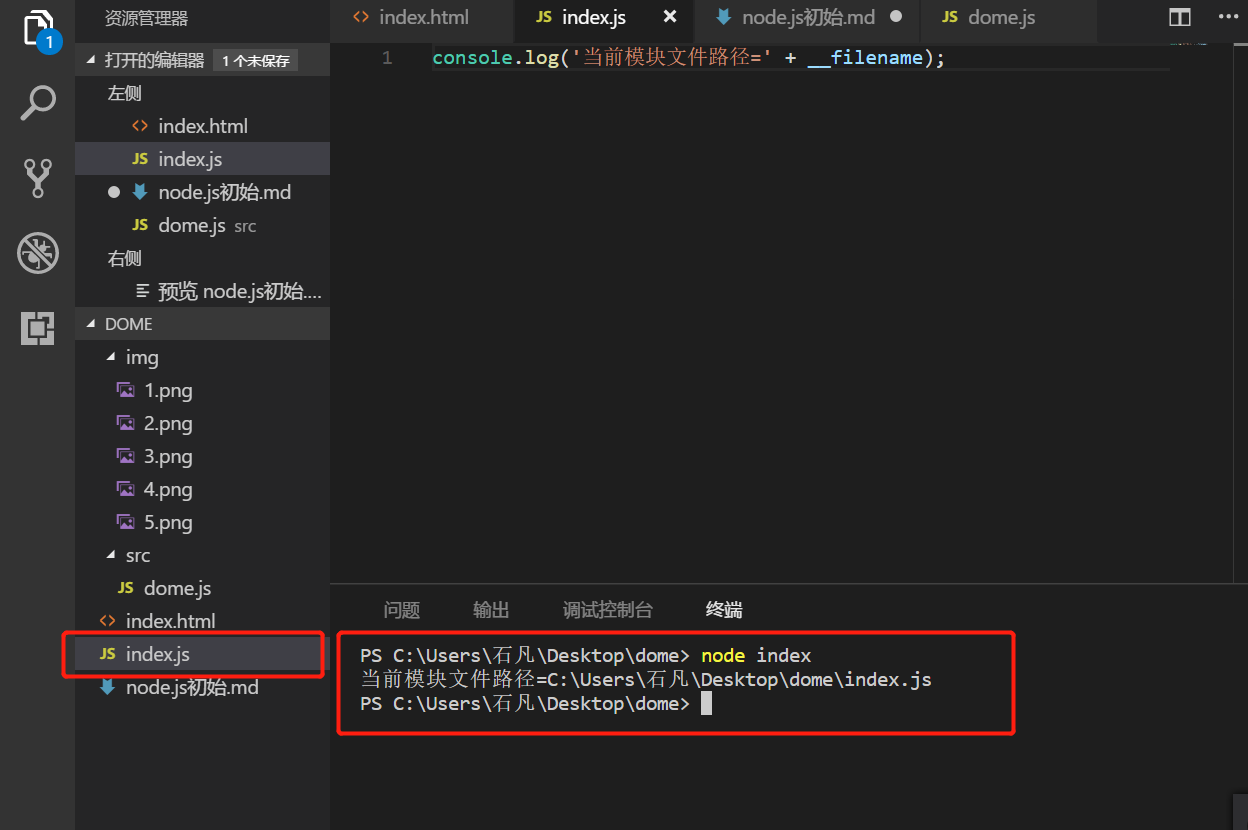Collapse the DOME project section
This screenshot has height=830, width=1248.
coord(92,324)
